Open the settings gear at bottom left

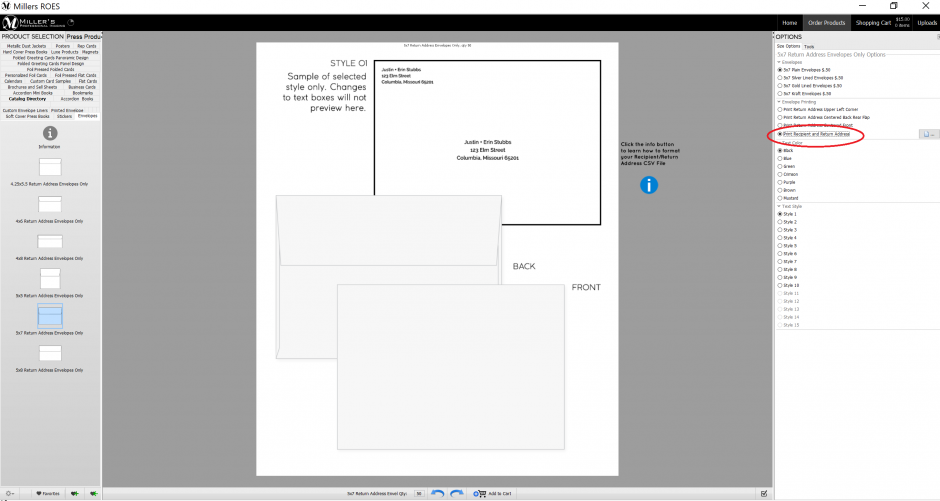[10, 494]
